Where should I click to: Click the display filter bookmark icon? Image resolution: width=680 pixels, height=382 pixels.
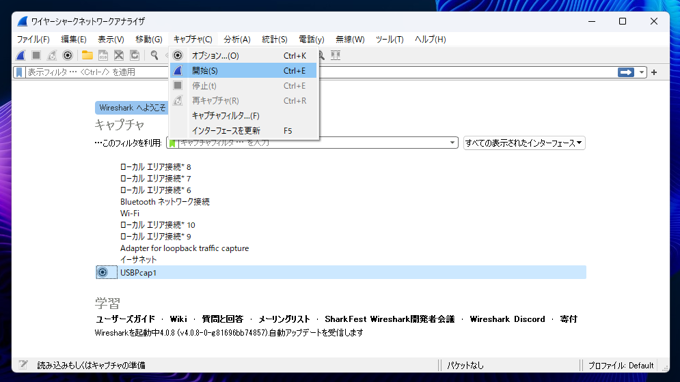point(19,72)
